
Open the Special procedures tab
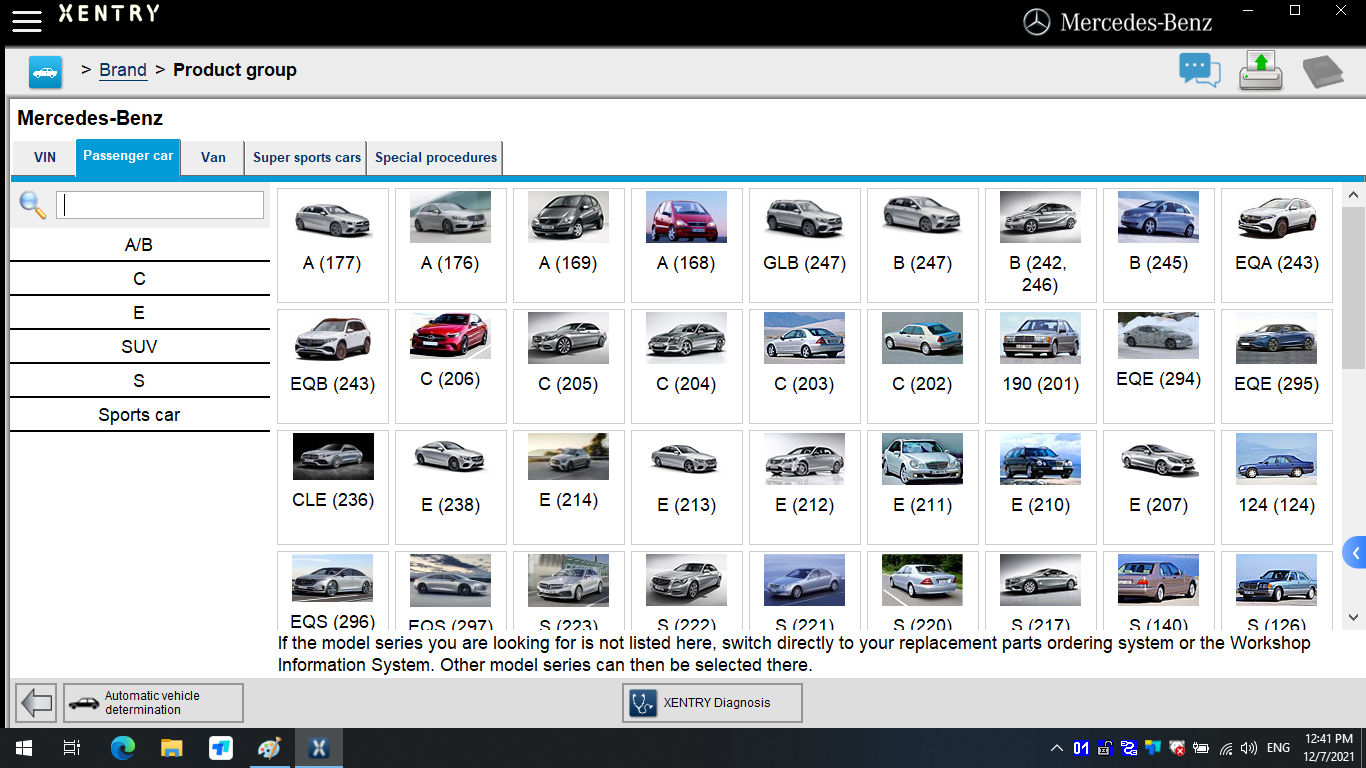coord(436,157)
